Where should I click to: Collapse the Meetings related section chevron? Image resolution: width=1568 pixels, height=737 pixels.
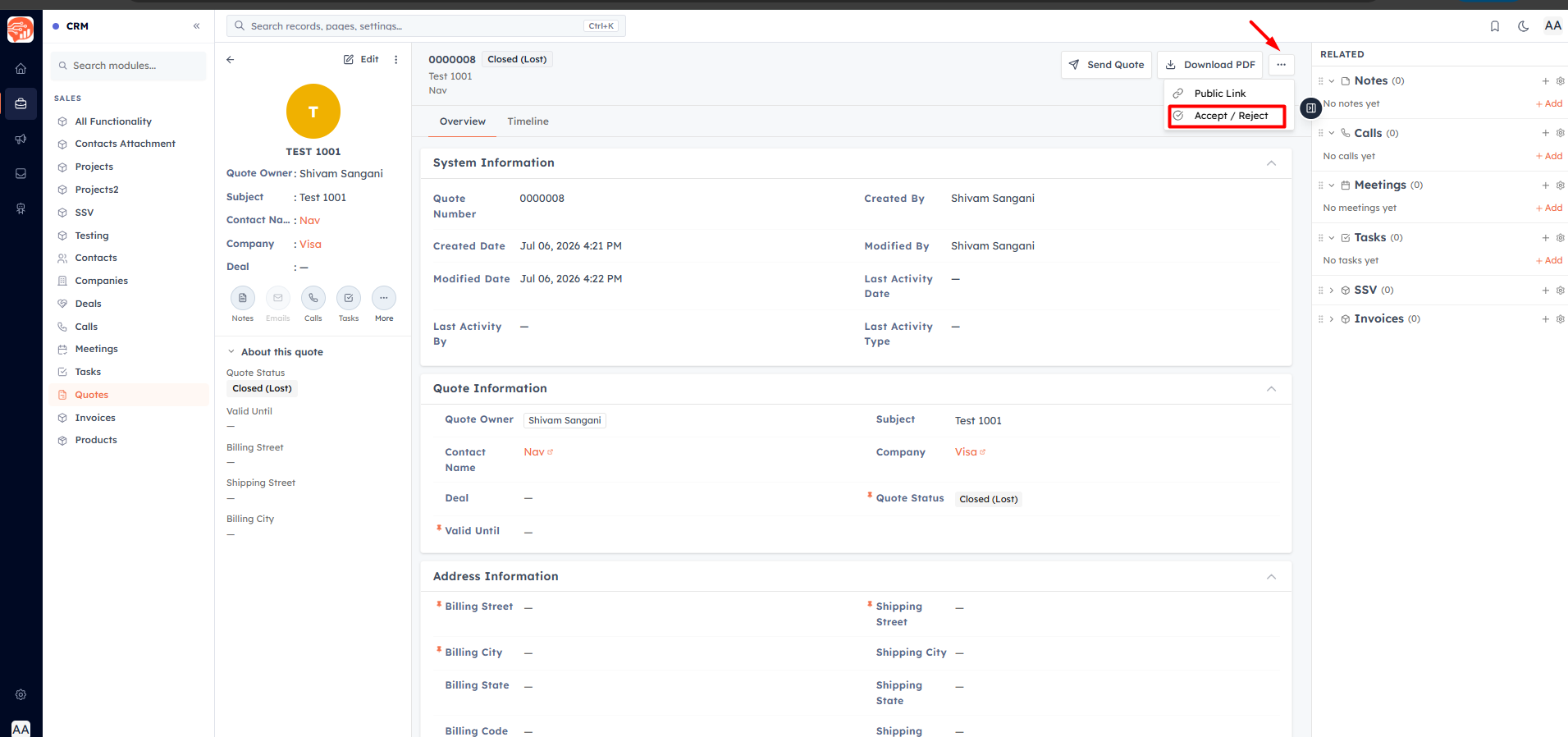pos(1332,185)
